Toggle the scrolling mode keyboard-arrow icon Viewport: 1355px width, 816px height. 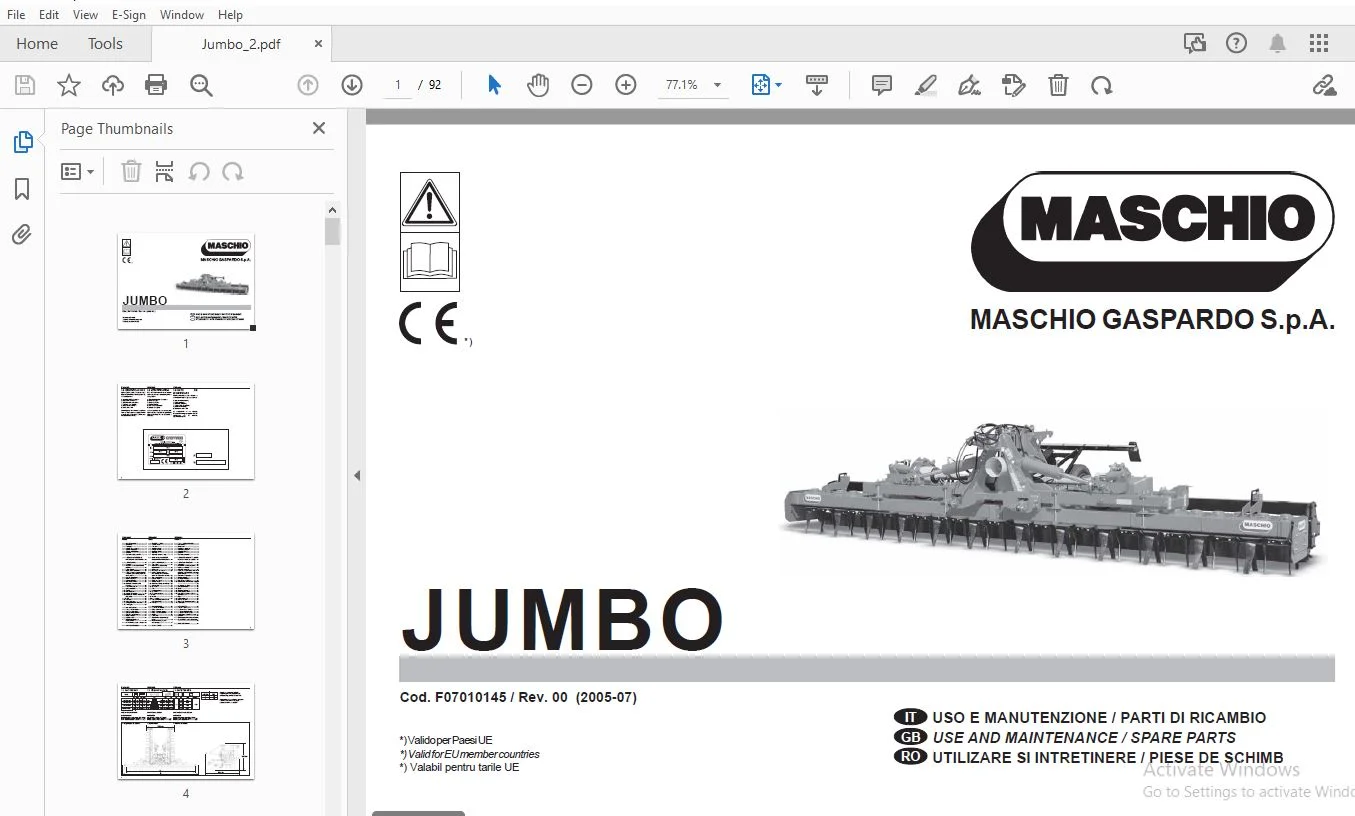pyautogui.click(x=817, y=86)
